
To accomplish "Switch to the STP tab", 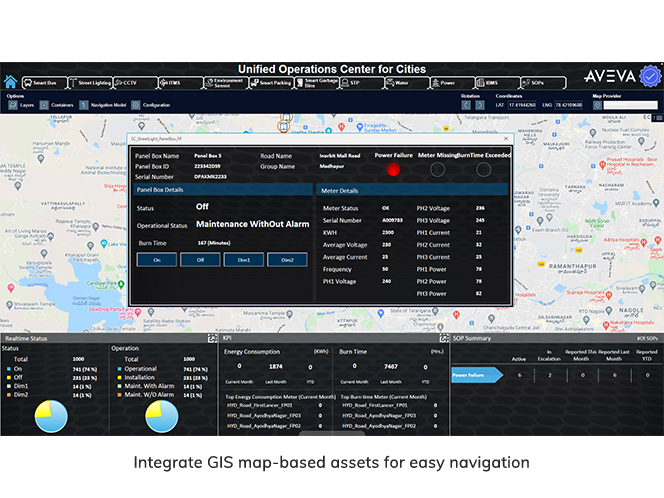I will pyautogui.click(x=362, y=83).
